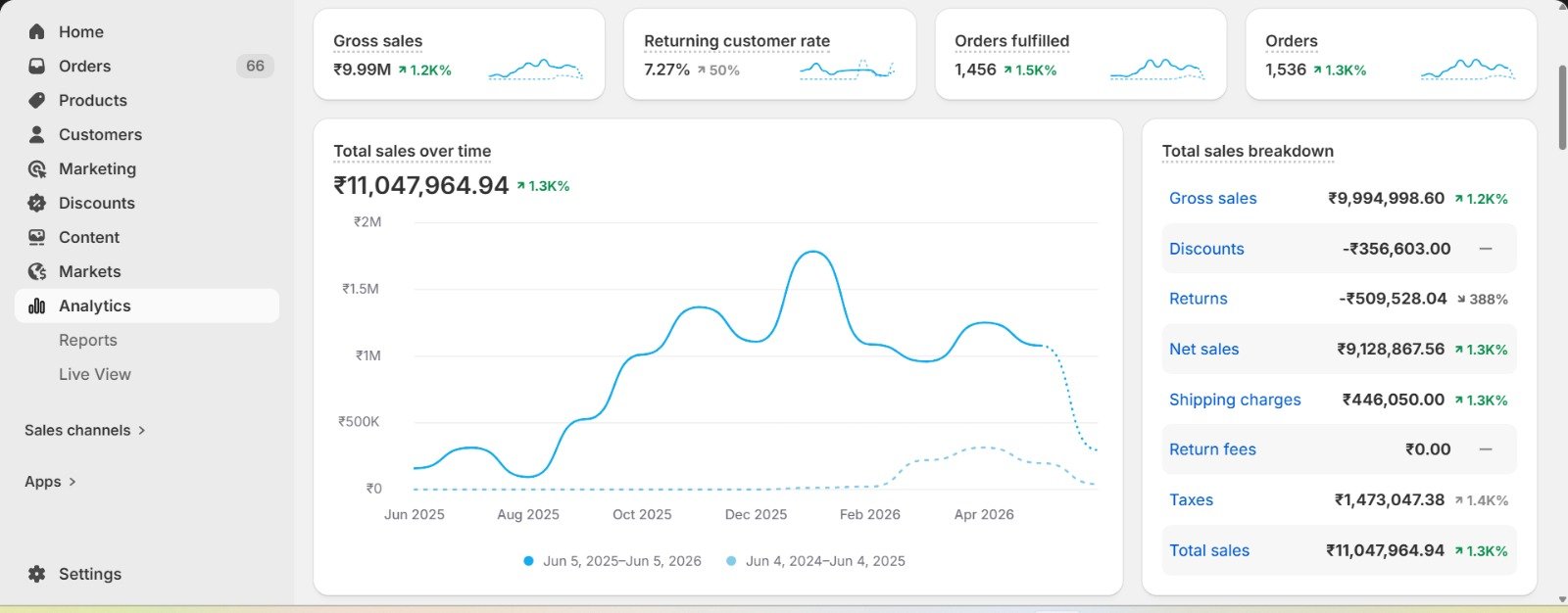This screenshot has height=613, width=1568.
Task: Click the Orders fulfilled sparkline chart
Action: (1158, 70)
